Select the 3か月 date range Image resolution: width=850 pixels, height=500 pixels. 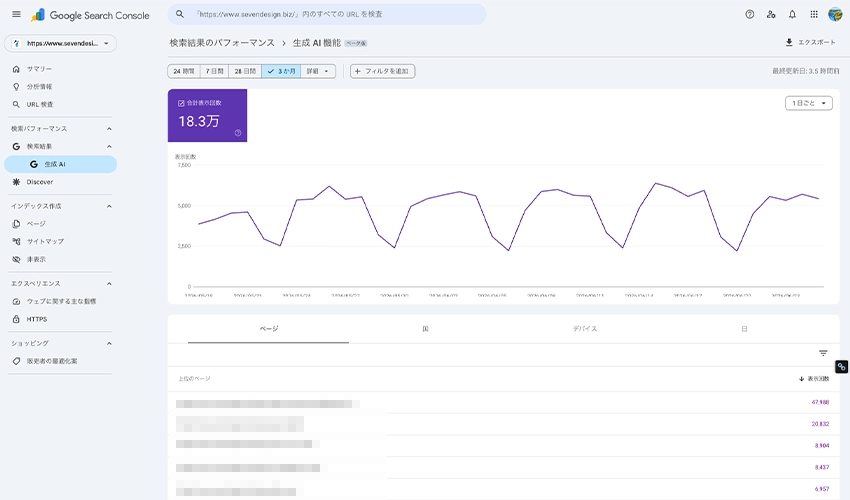(x=281, y=71)
